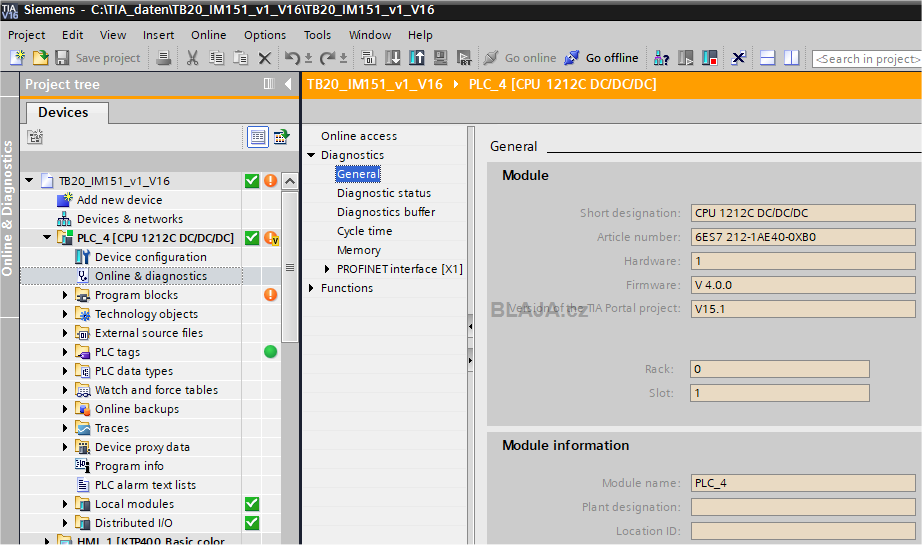Click the Module name field
The image size is (922, 545).
coord(803,483)
